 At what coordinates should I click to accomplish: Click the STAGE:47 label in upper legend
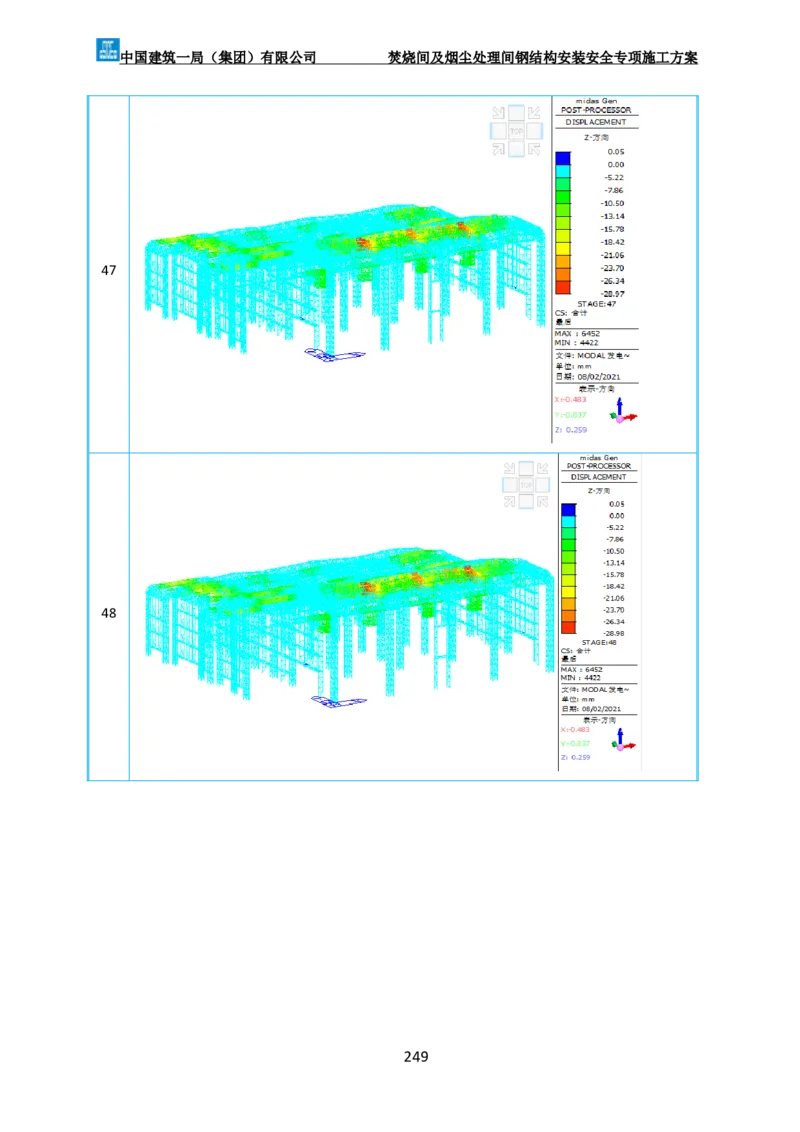[x=597, y=303]
